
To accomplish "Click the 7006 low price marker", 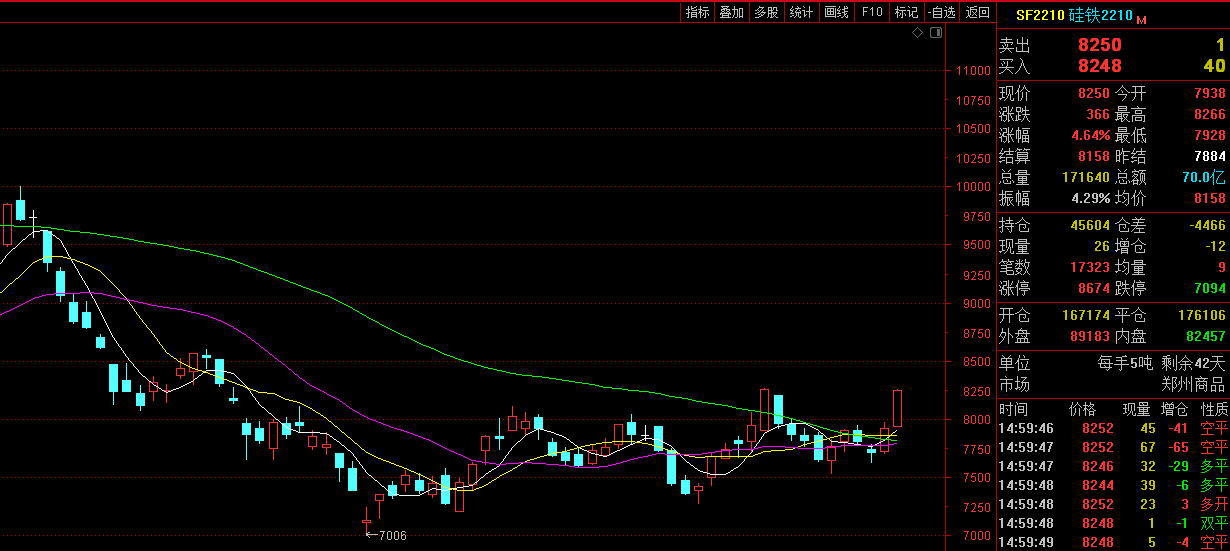I will (x=388, y=535).
